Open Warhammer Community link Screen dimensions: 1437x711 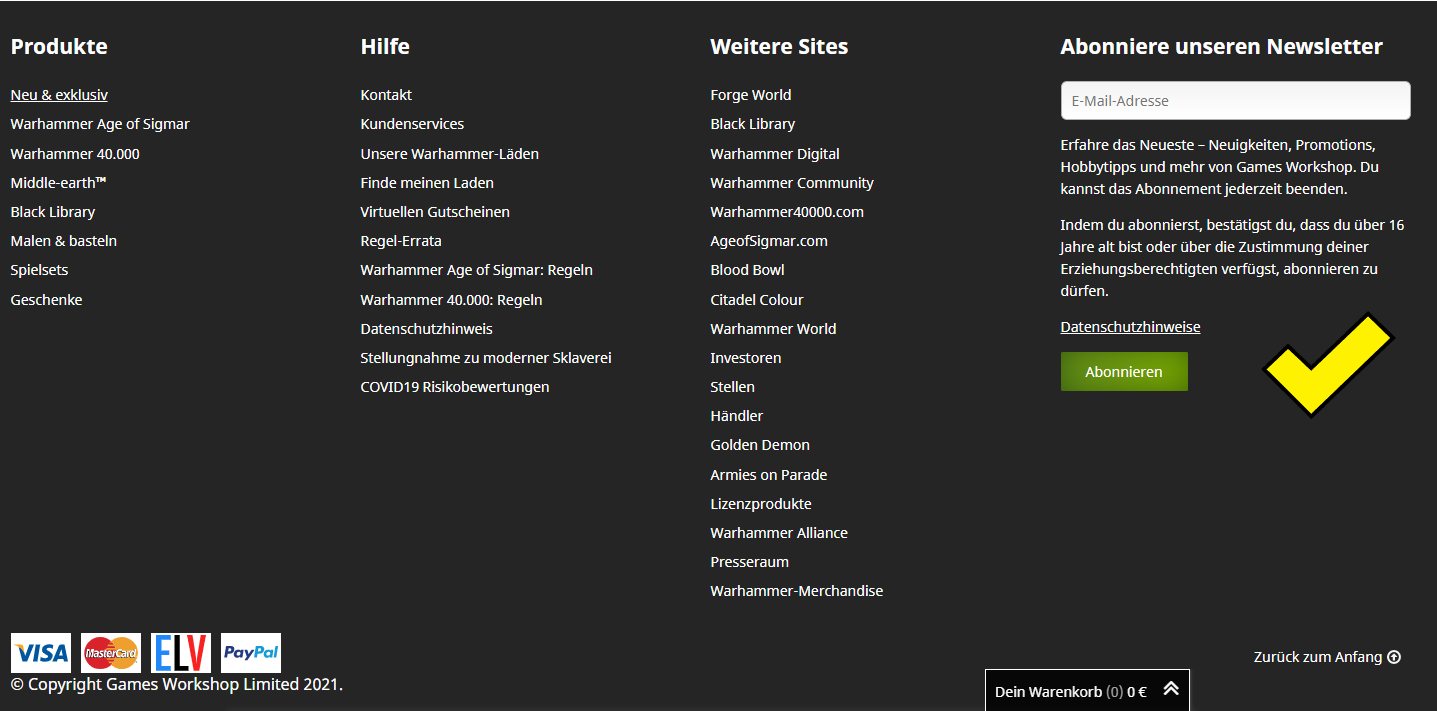[792, 183]
